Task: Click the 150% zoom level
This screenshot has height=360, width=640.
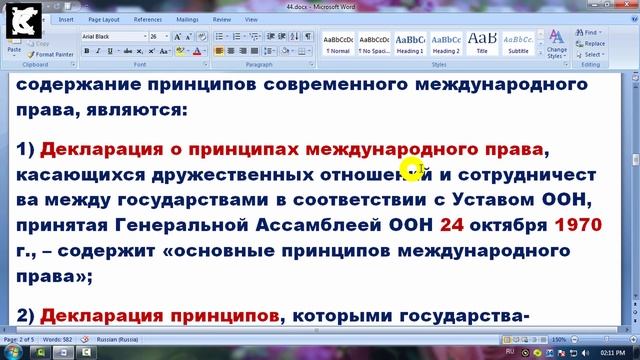Action: point(559,340)
